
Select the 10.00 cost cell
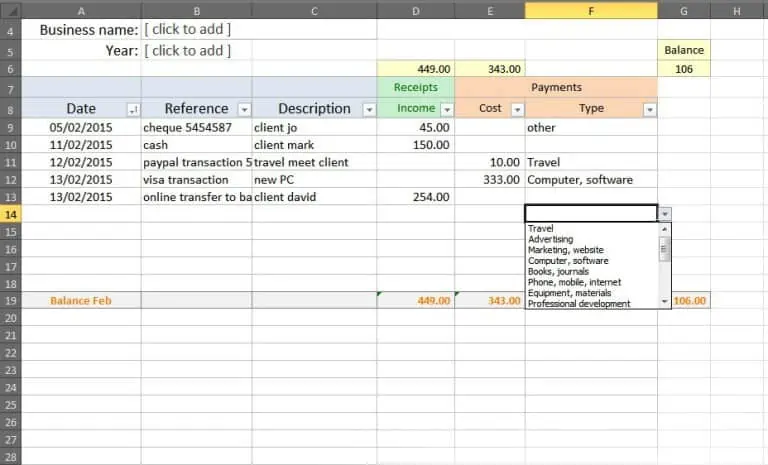[490, 162]
